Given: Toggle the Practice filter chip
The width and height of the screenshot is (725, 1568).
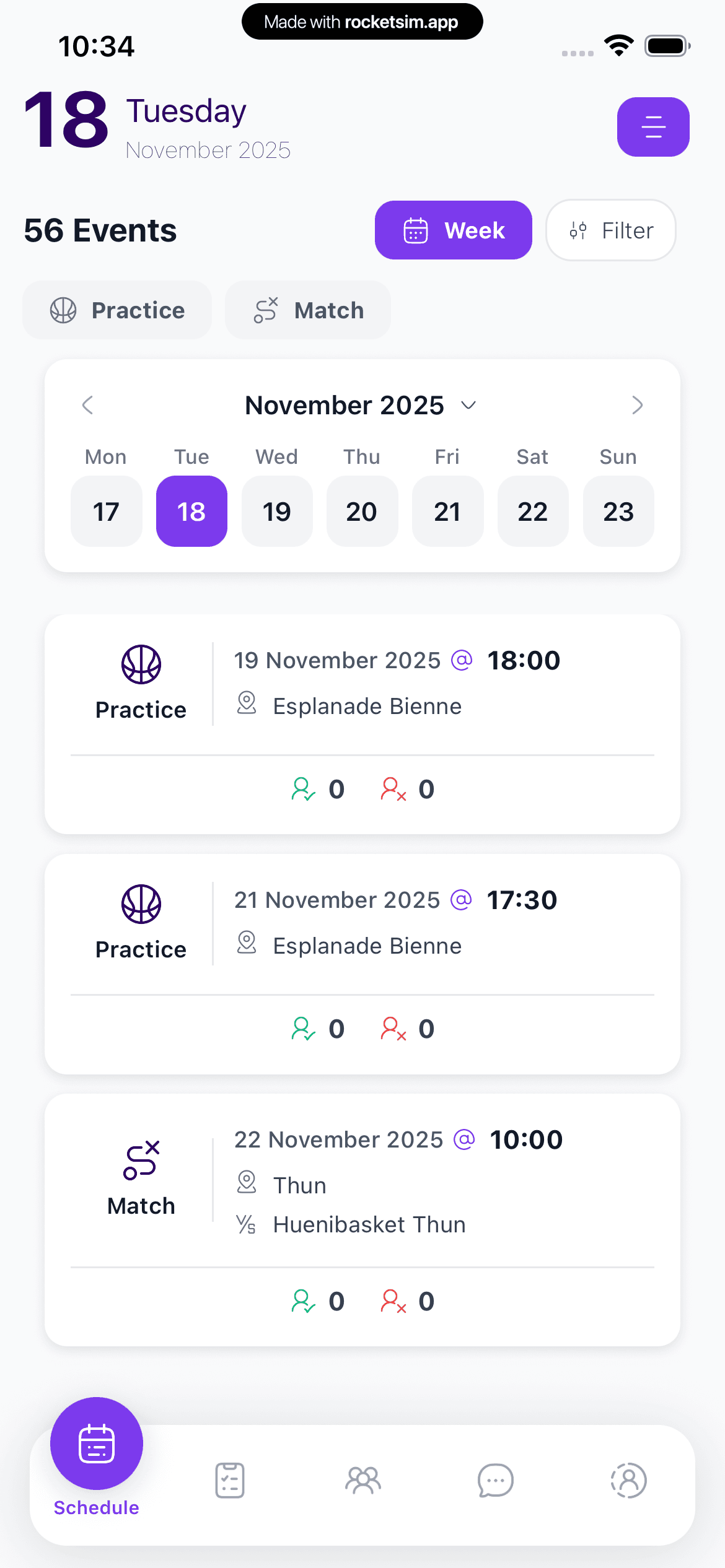Looking at the screenshot, I should point(117,310).
